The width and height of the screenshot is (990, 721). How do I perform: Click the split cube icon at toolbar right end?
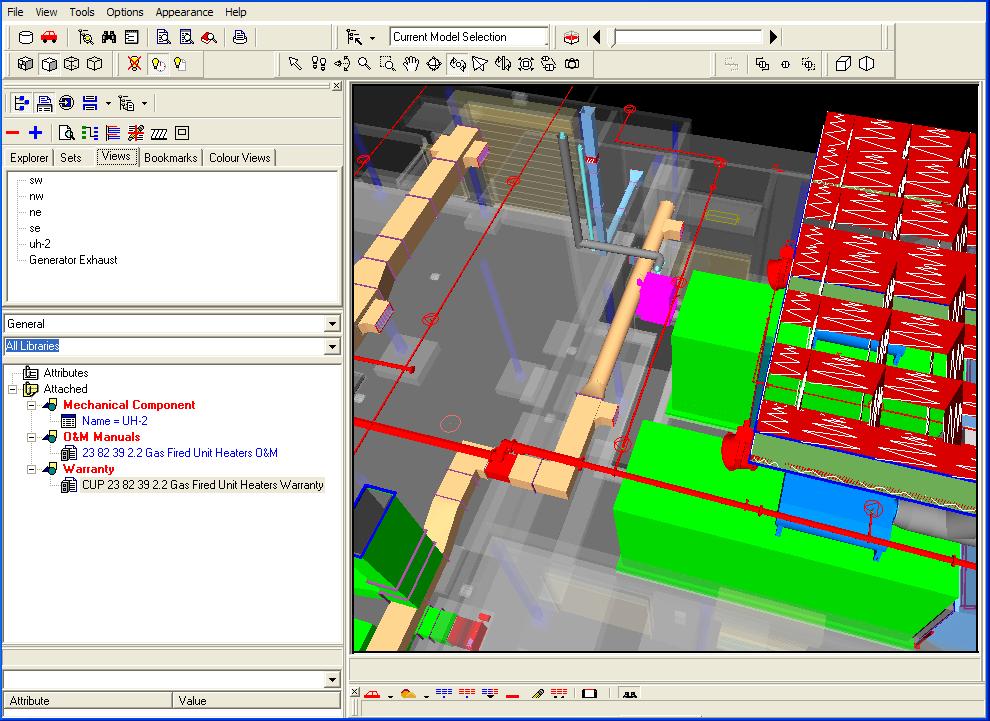click(x=867, y=64)
